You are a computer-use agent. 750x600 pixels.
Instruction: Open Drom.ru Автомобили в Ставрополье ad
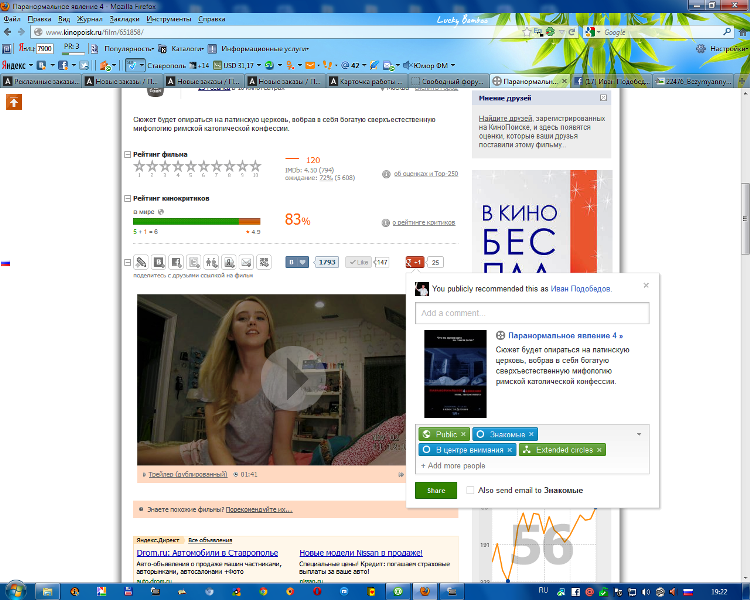coord(207,553)
